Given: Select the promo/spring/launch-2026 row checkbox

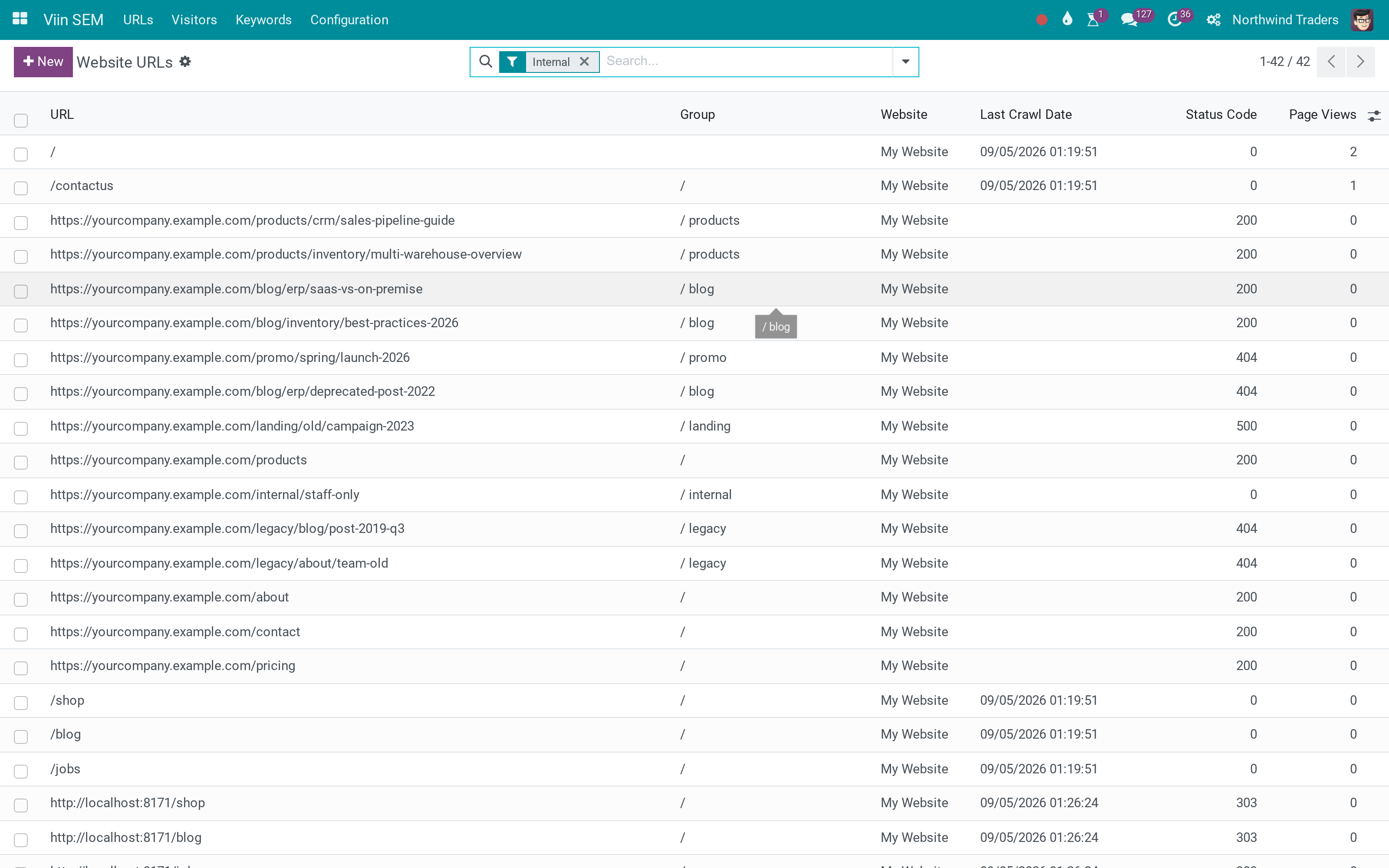Looking at the screenshot, I should pos(21,359).
